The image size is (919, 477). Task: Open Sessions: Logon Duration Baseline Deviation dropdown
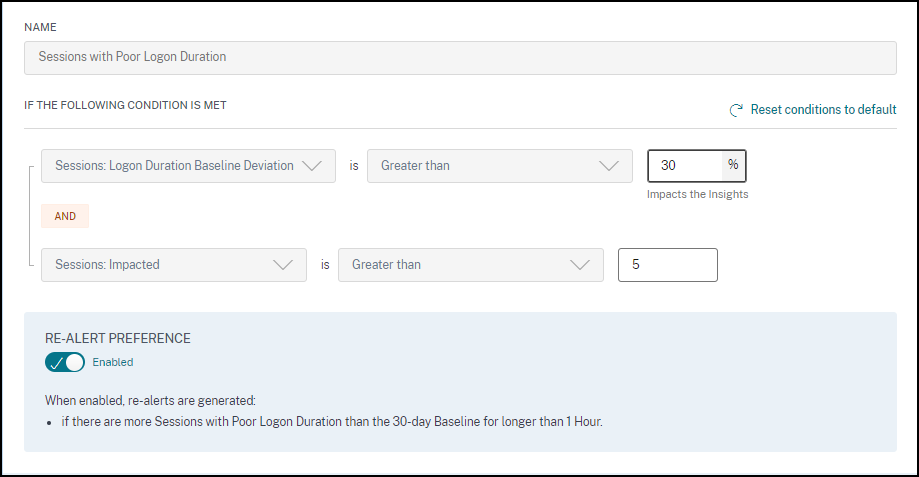tap(175, 166)
